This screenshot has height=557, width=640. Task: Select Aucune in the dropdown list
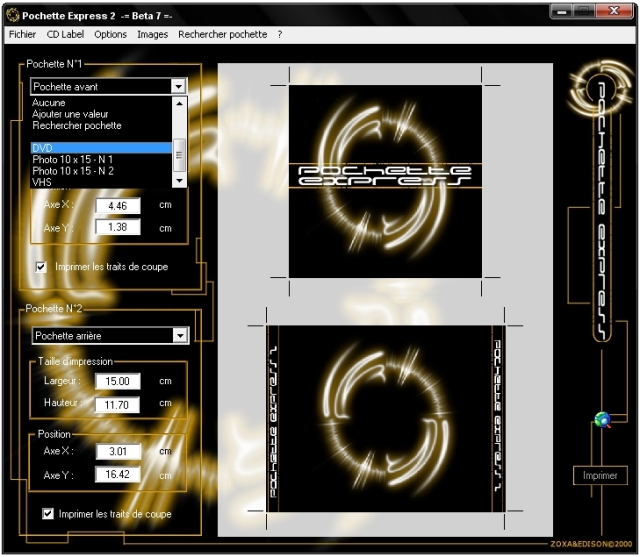pyautogui.click(x=101, y=102)
